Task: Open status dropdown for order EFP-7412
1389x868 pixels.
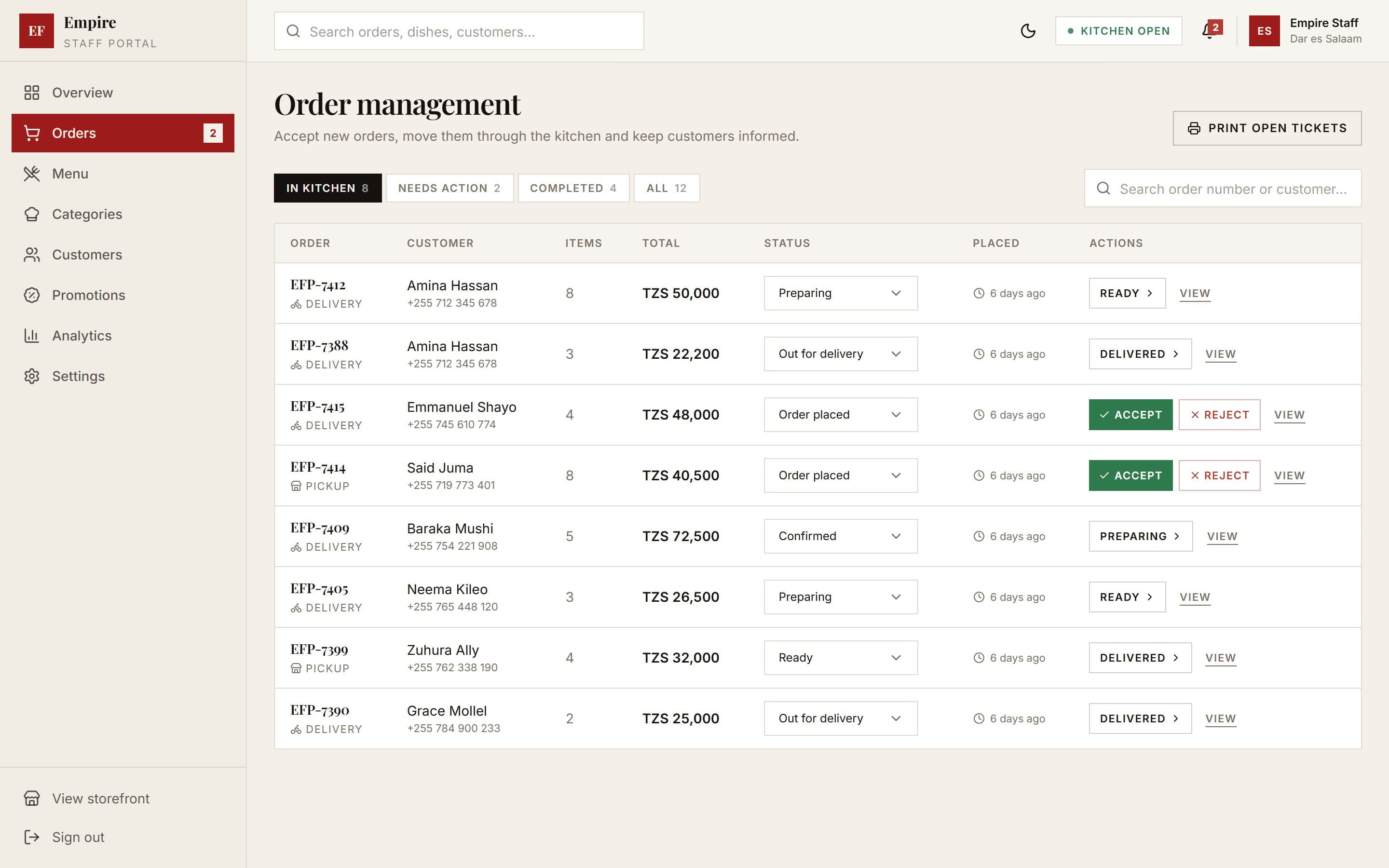Action: 840,293
